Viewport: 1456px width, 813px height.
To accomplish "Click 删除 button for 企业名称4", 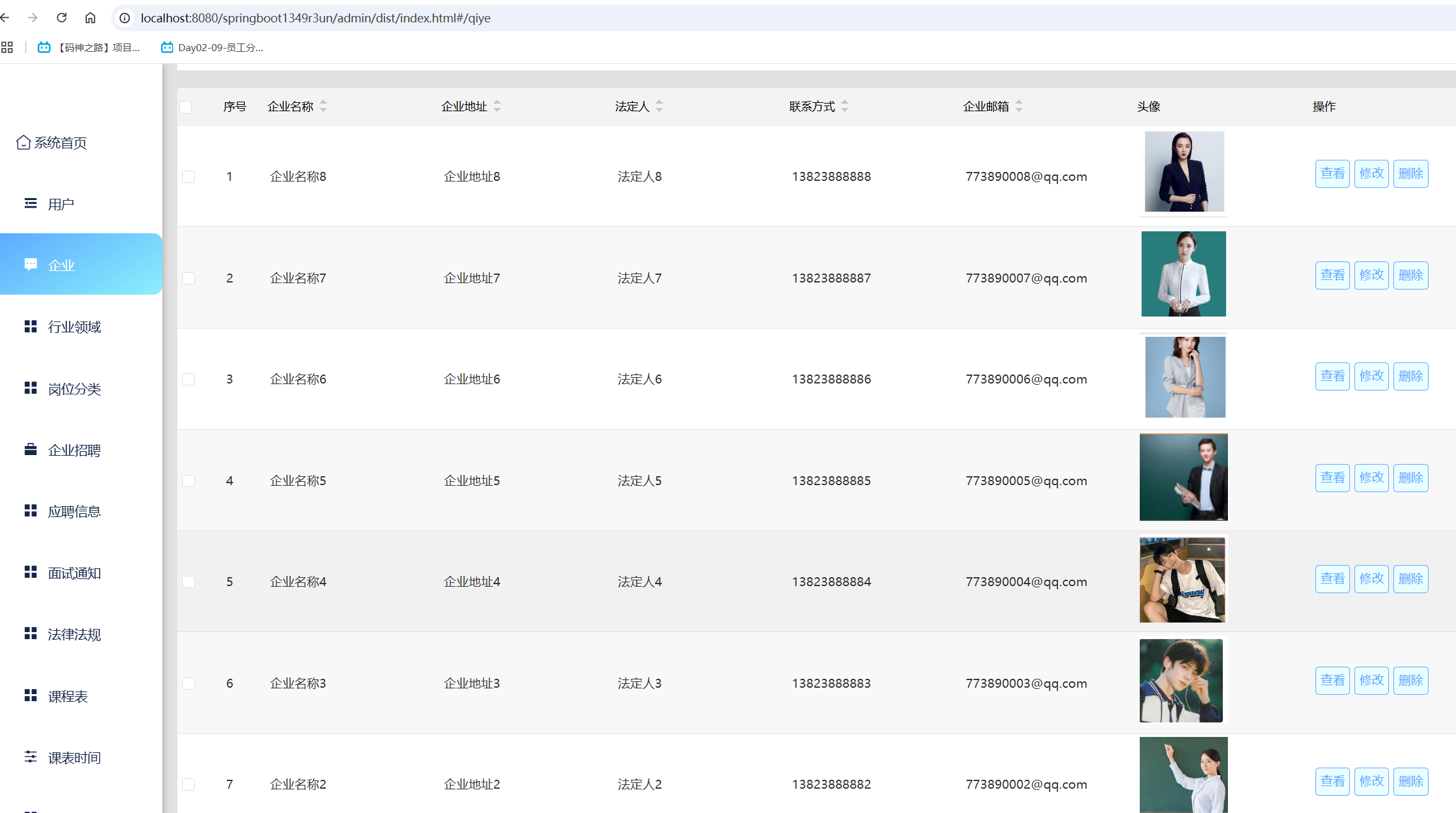I will (x=1410, y=578).
